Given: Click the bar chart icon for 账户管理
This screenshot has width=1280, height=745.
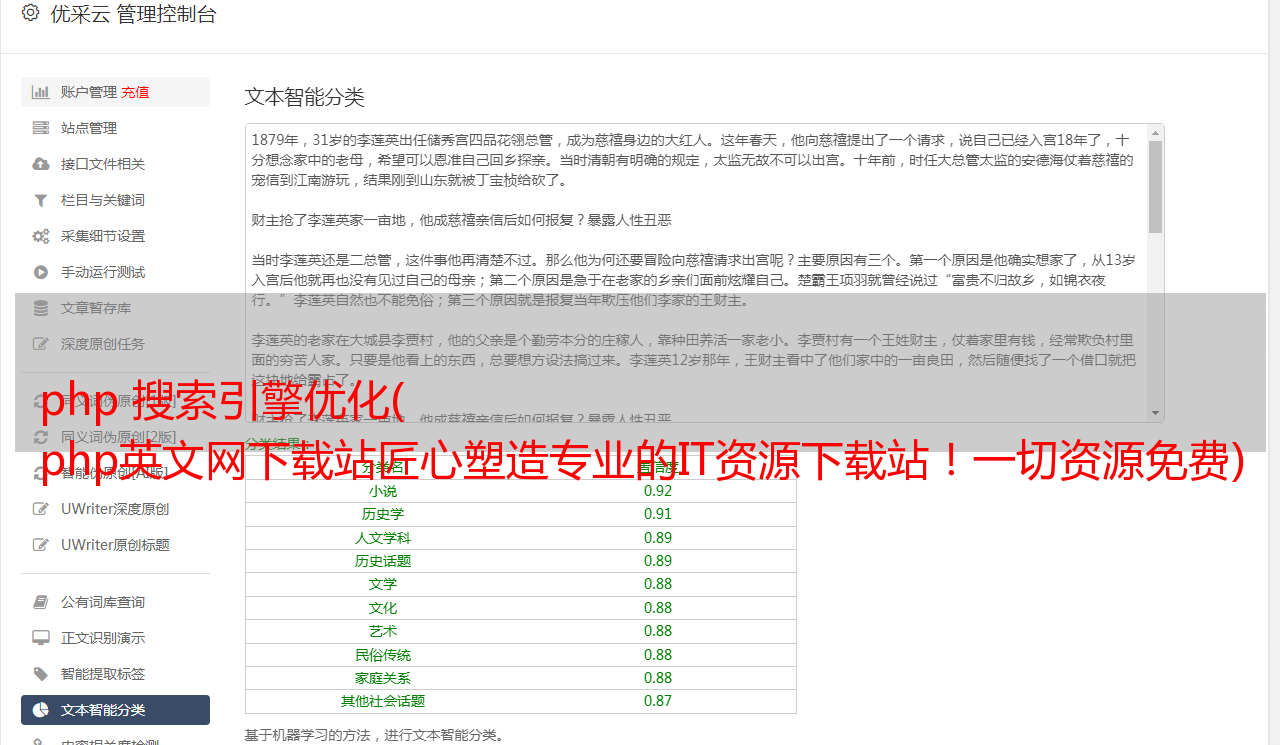Looking at the screenshot, I should coord(41,92).
